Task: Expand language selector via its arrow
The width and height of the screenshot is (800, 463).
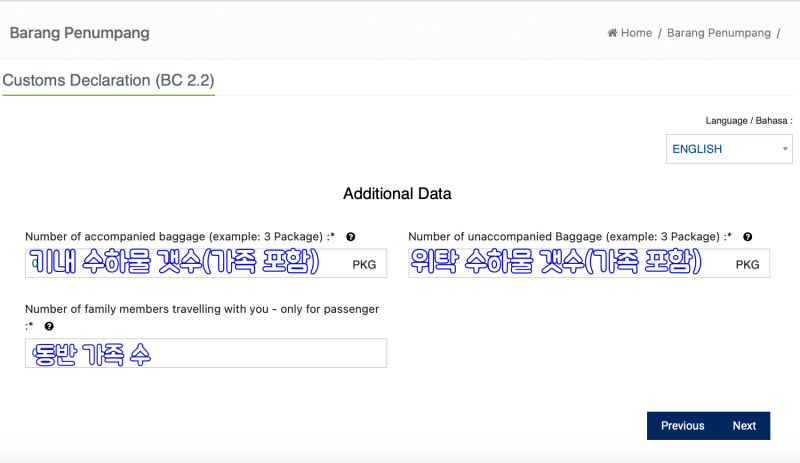Action: point(785,149)
